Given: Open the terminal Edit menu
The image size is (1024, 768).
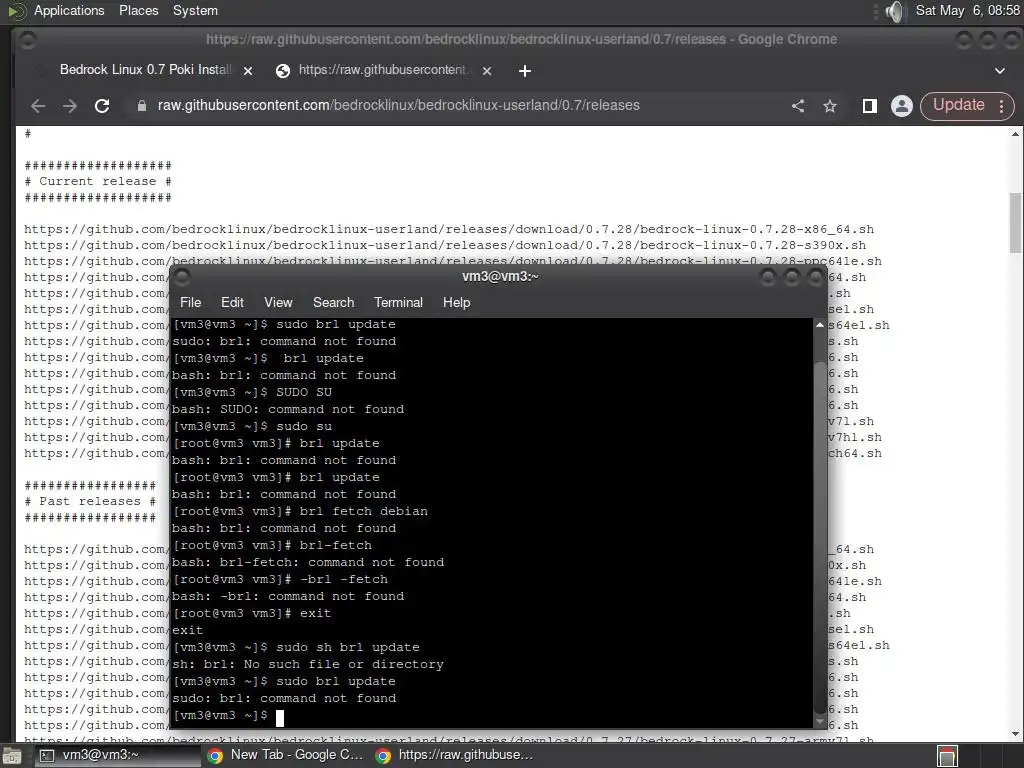Looking at the screenshot, I should [x=232, y=302].
